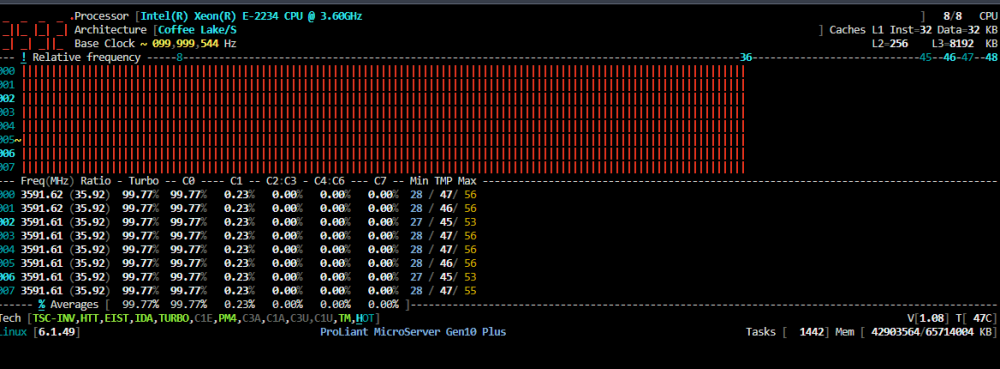Screen dimensions: 1000x369
Task: Click the kernel version [6.1.49]
Action: pos(57,332)
